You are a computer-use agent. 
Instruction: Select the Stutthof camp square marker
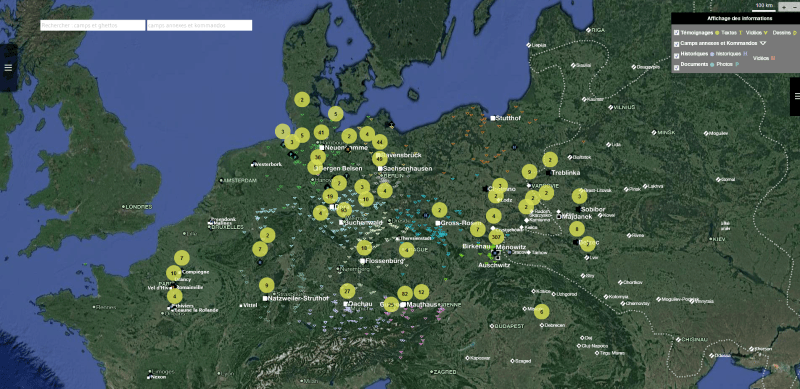tap(493, 118)
